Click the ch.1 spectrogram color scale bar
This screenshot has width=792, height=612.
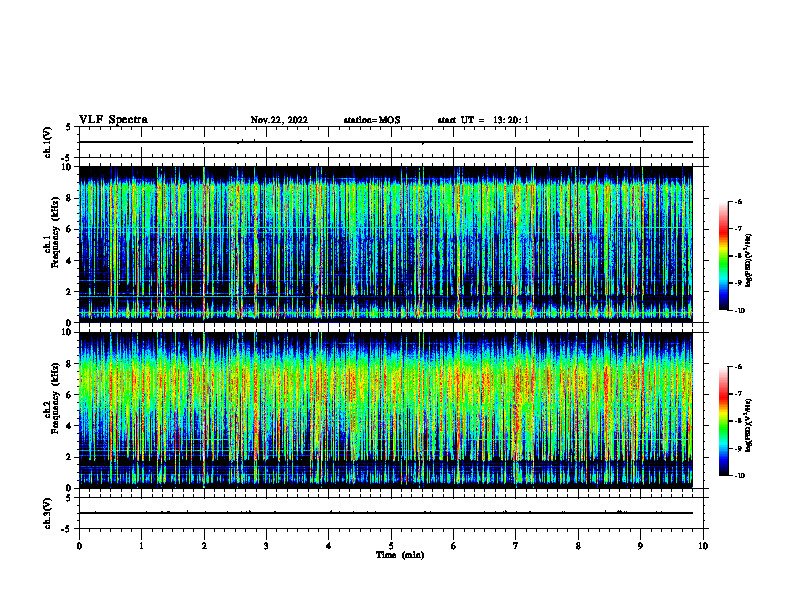[723, 256]
